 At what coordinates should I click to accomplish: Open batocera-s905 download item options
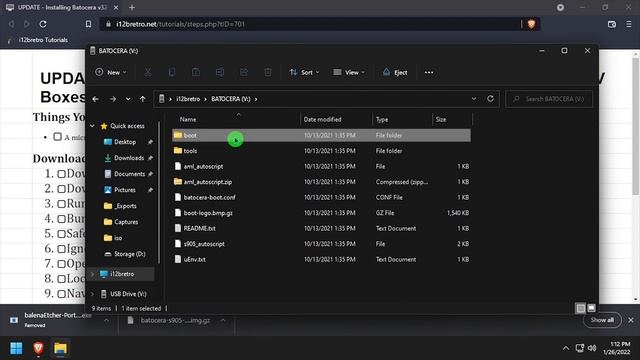pyautogui.click(x=223, y=320)
